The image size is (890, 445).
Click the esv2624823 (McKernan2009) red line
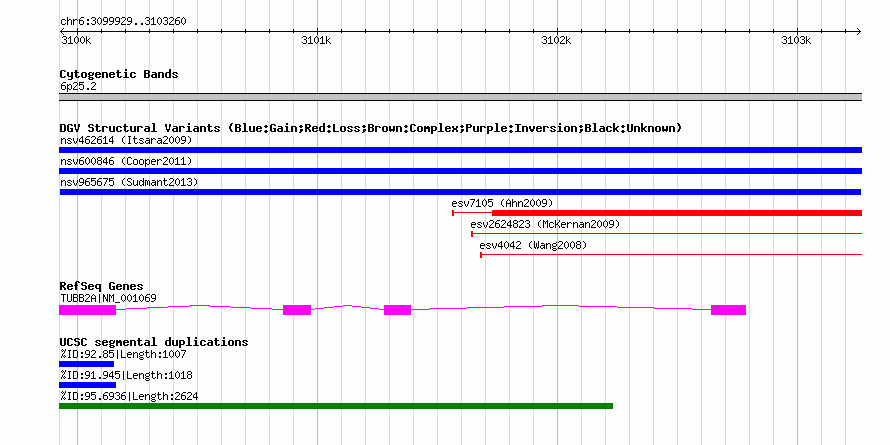(666, 234)
